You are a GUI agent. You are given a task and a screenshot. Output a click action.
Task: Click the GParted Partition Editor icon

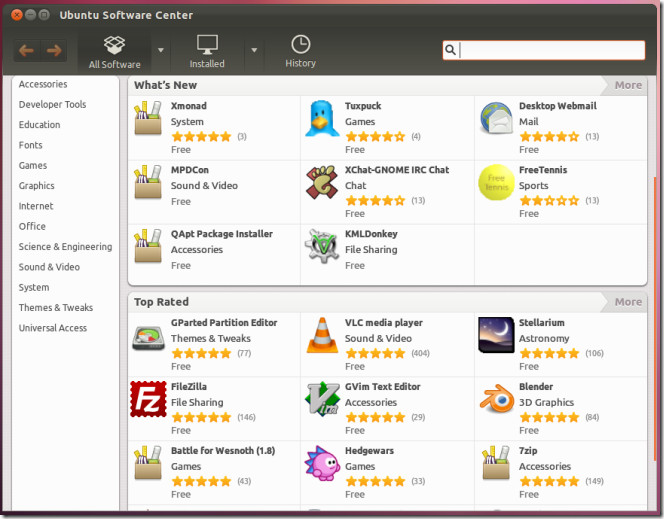[148, 338]
